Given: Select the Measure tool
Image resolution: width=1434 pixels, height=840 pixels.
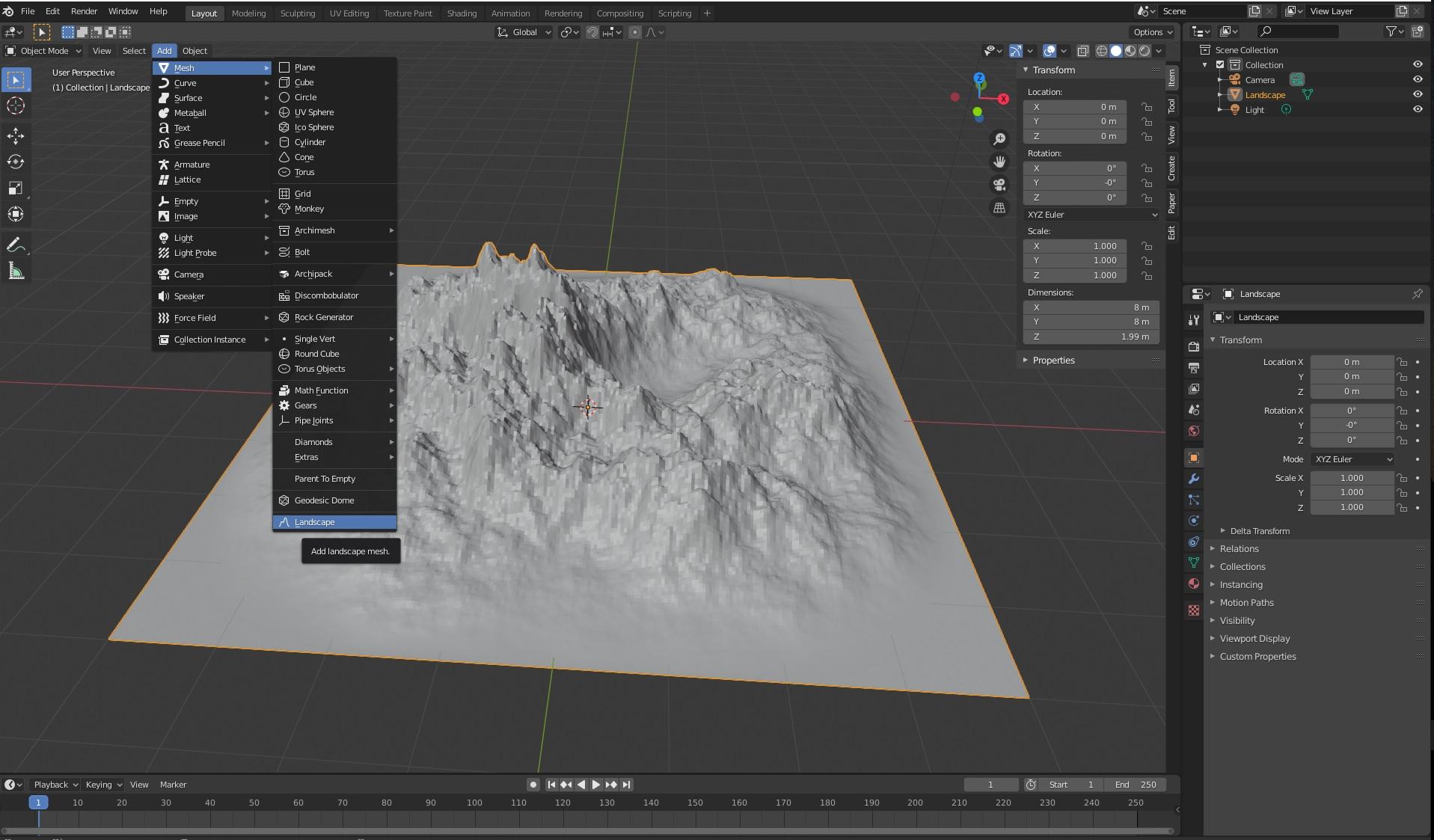Looking at the screenshot, I should [16, 272].
